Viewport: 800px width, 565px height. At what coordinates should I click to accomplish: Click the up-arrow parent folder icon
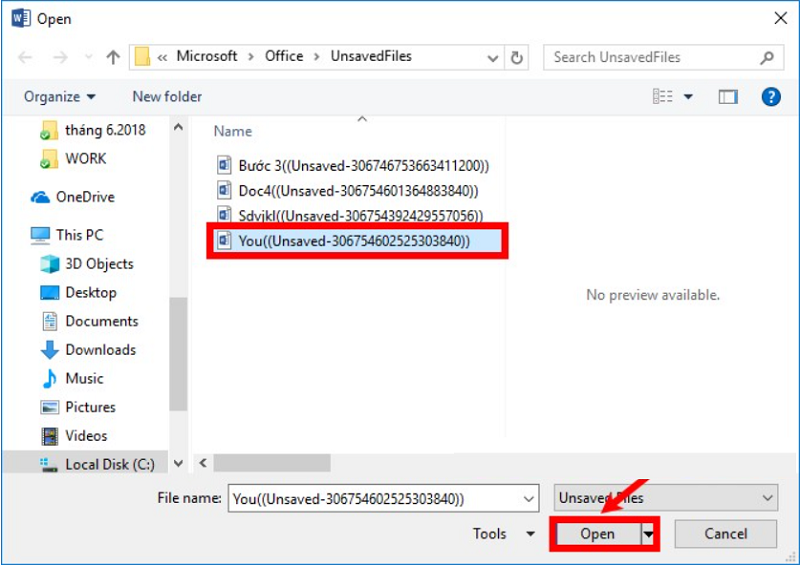coord(113,57)
